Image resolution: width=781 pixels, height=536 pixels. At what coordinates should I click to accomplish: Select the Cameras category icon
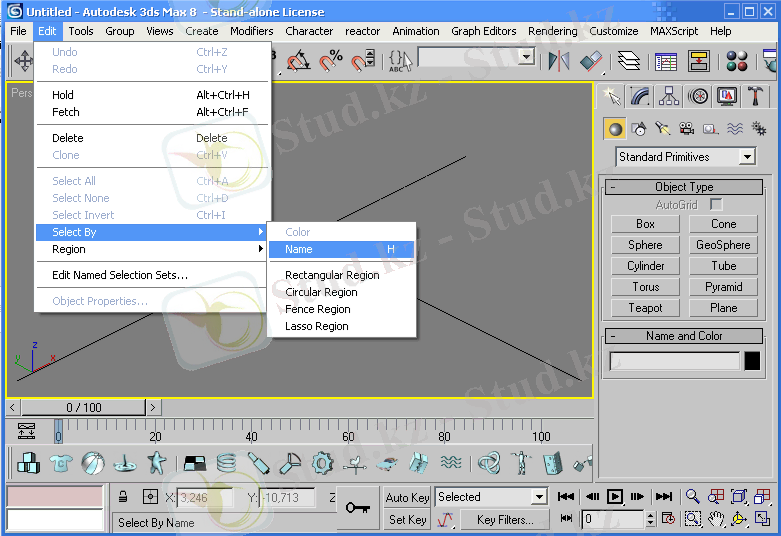pos(686,128)
